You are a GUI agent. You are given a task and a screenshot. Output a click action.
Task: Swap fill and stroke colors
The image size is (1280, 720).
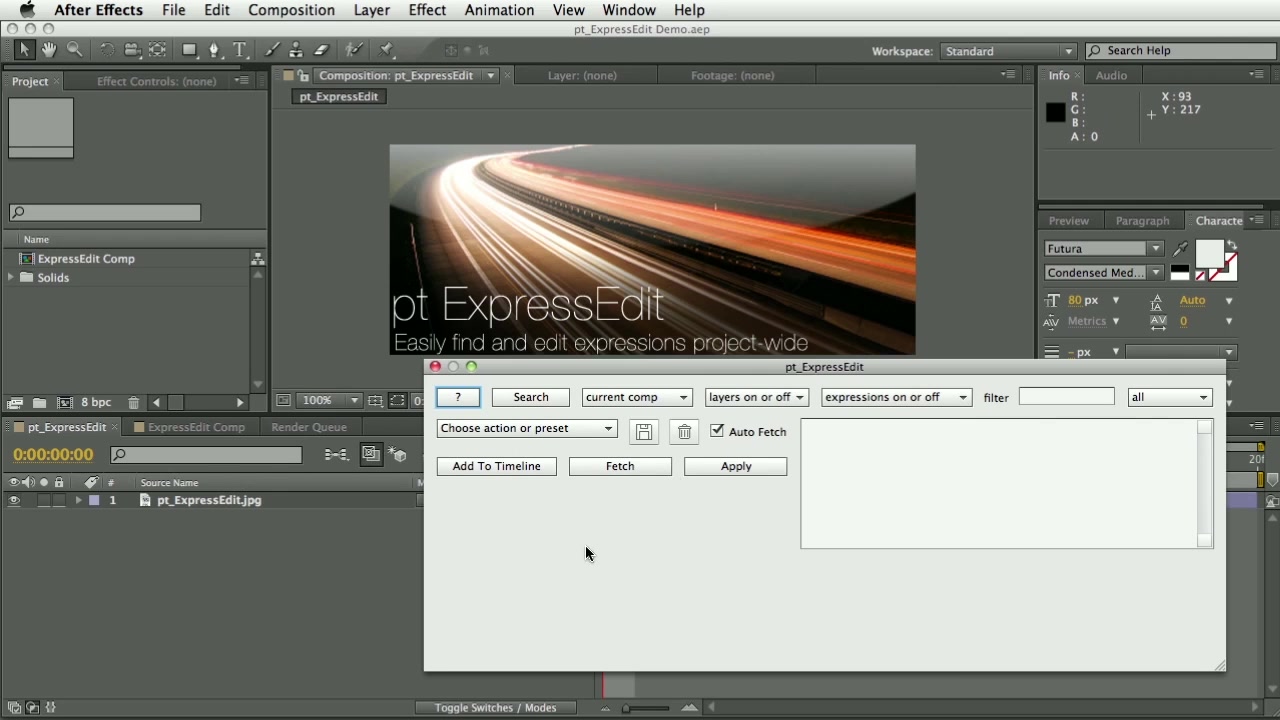pyautogui.click(x=1232, y=245)
